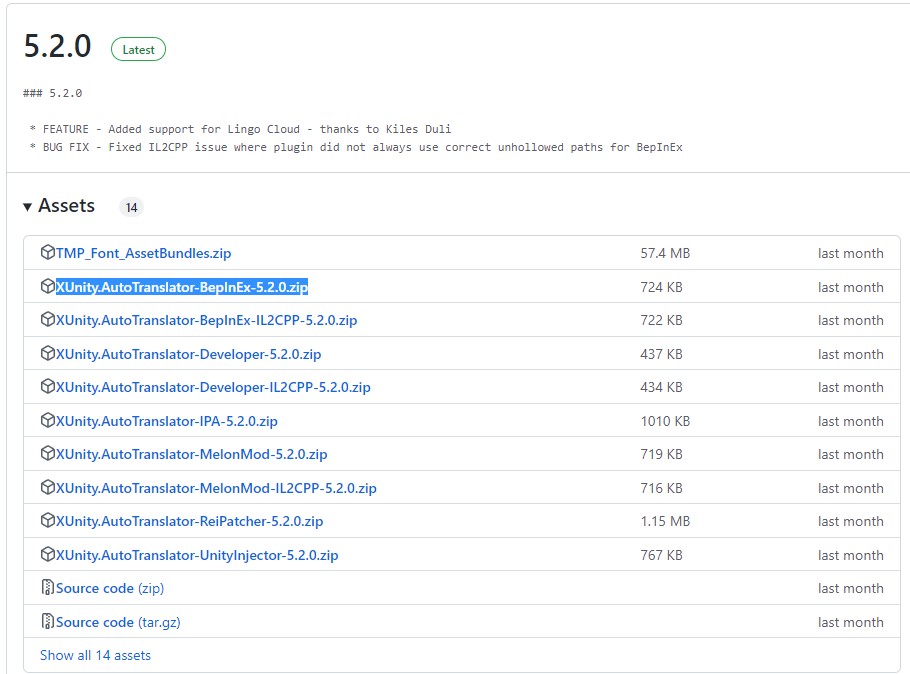
Task: Click package icon beside UnityInjector-5.2.0.zip
Action: 48,554
